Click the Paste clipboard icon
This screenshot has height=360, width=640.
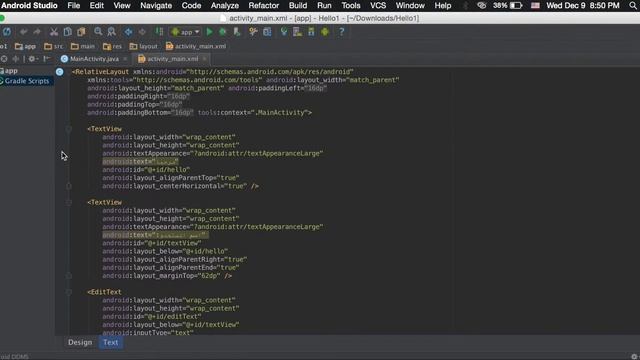81,32
